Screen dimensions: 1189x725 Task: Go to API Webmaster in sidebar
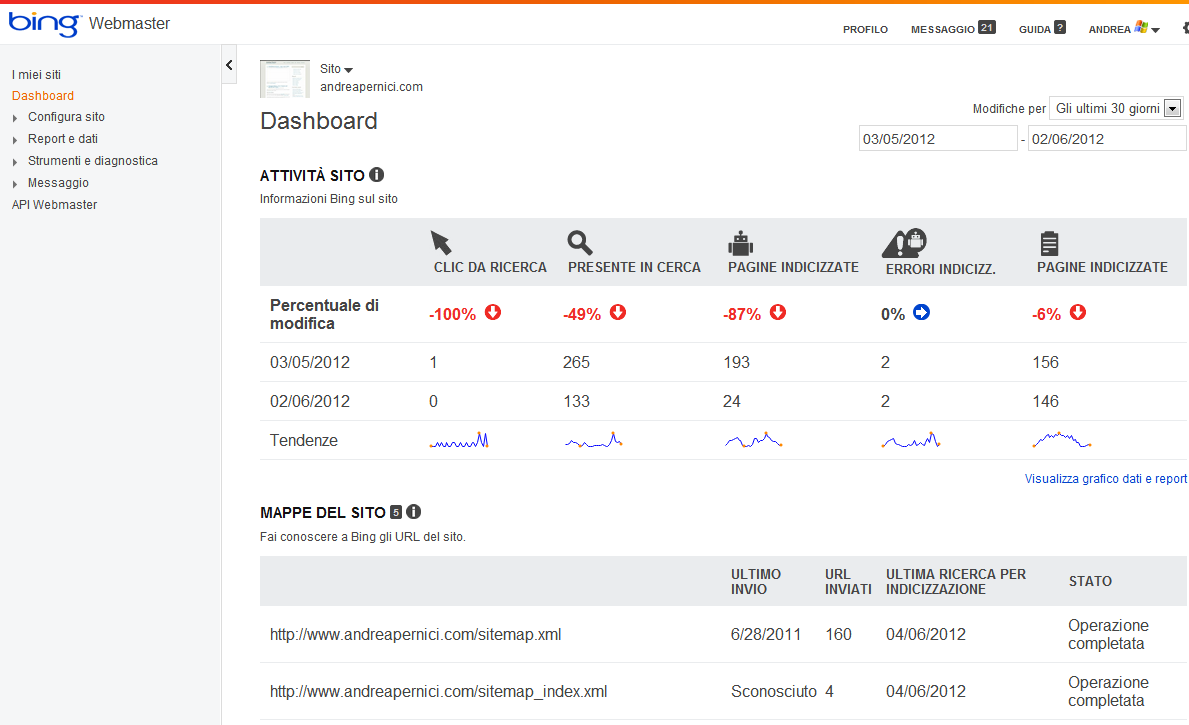[54, 205]
